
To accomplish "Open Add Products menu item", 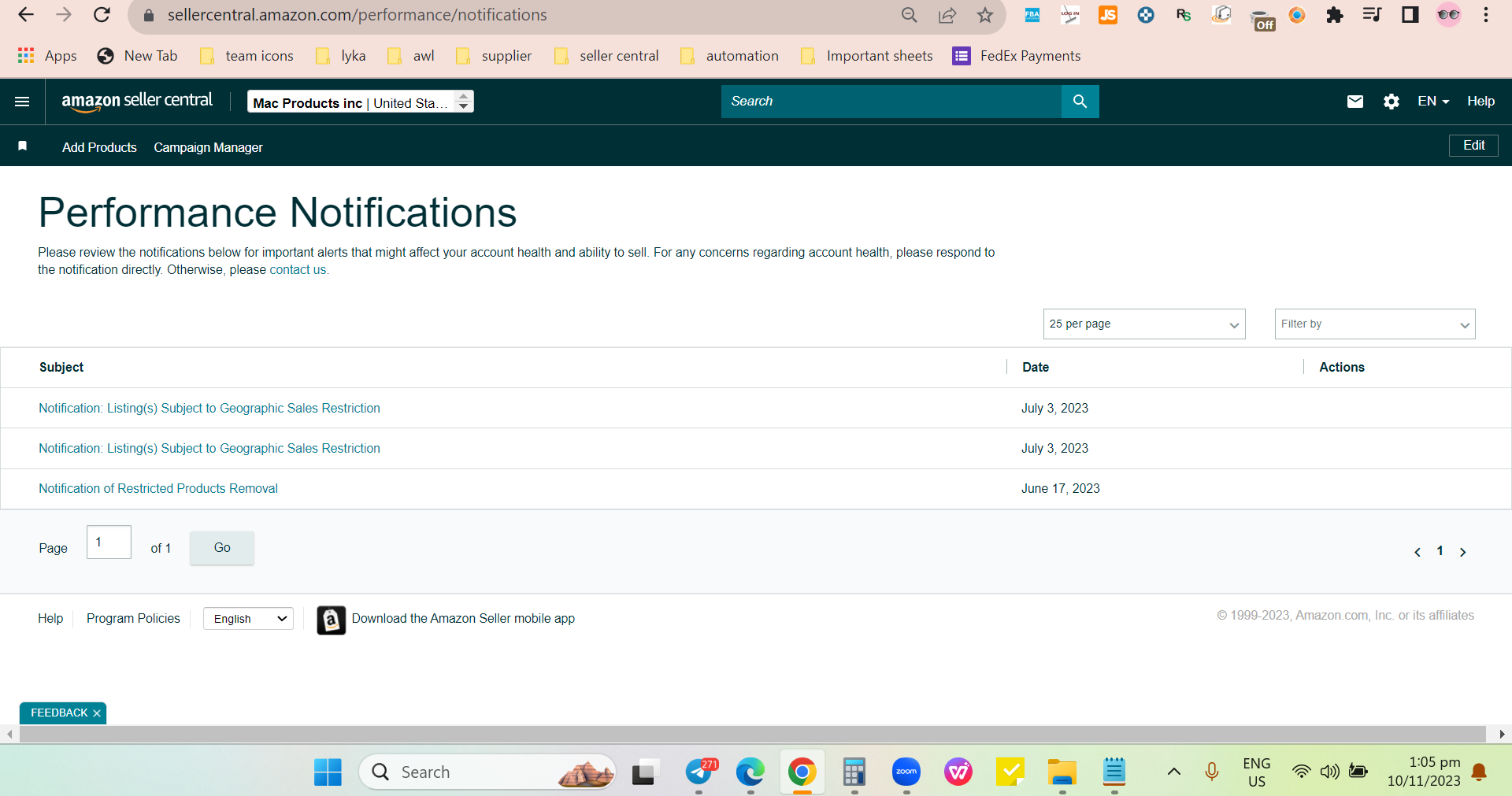I will [x=99, y=147].
